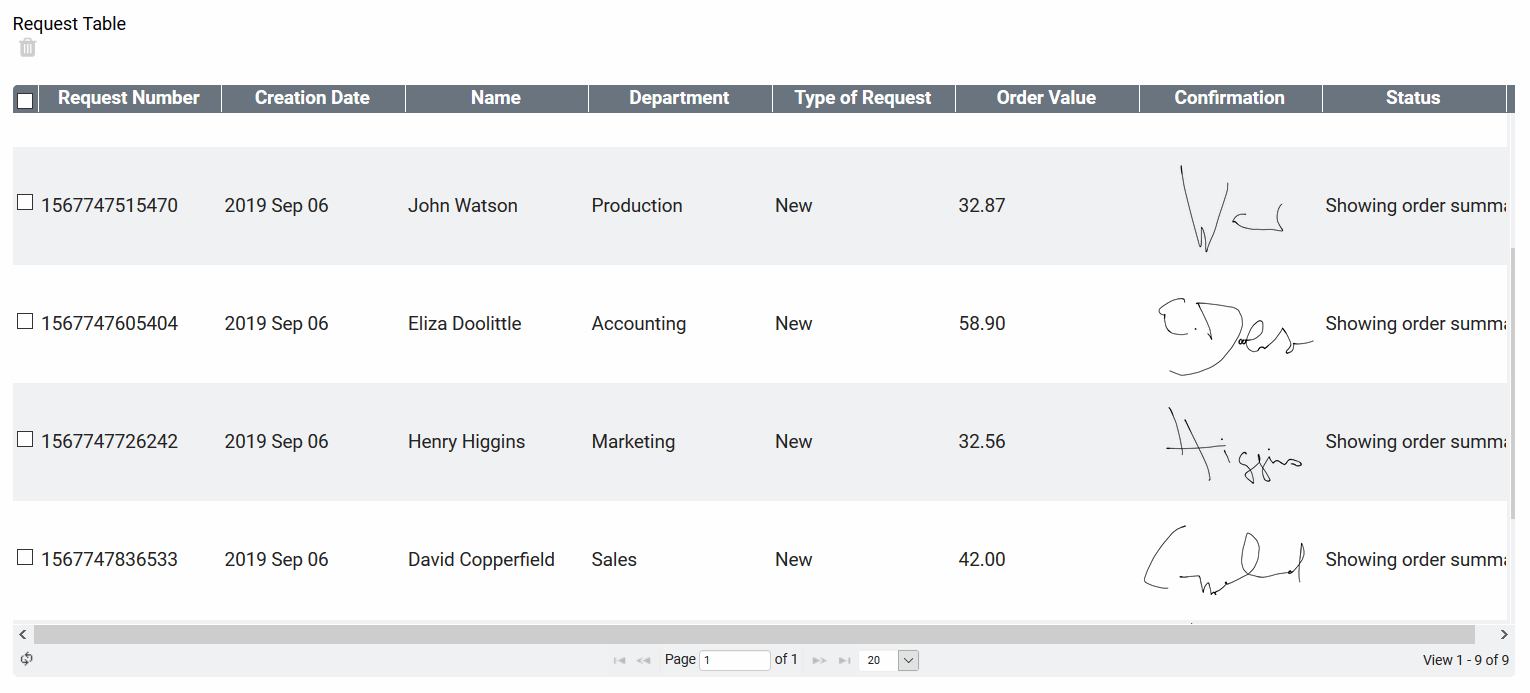Go to next page pager icon

819,660
